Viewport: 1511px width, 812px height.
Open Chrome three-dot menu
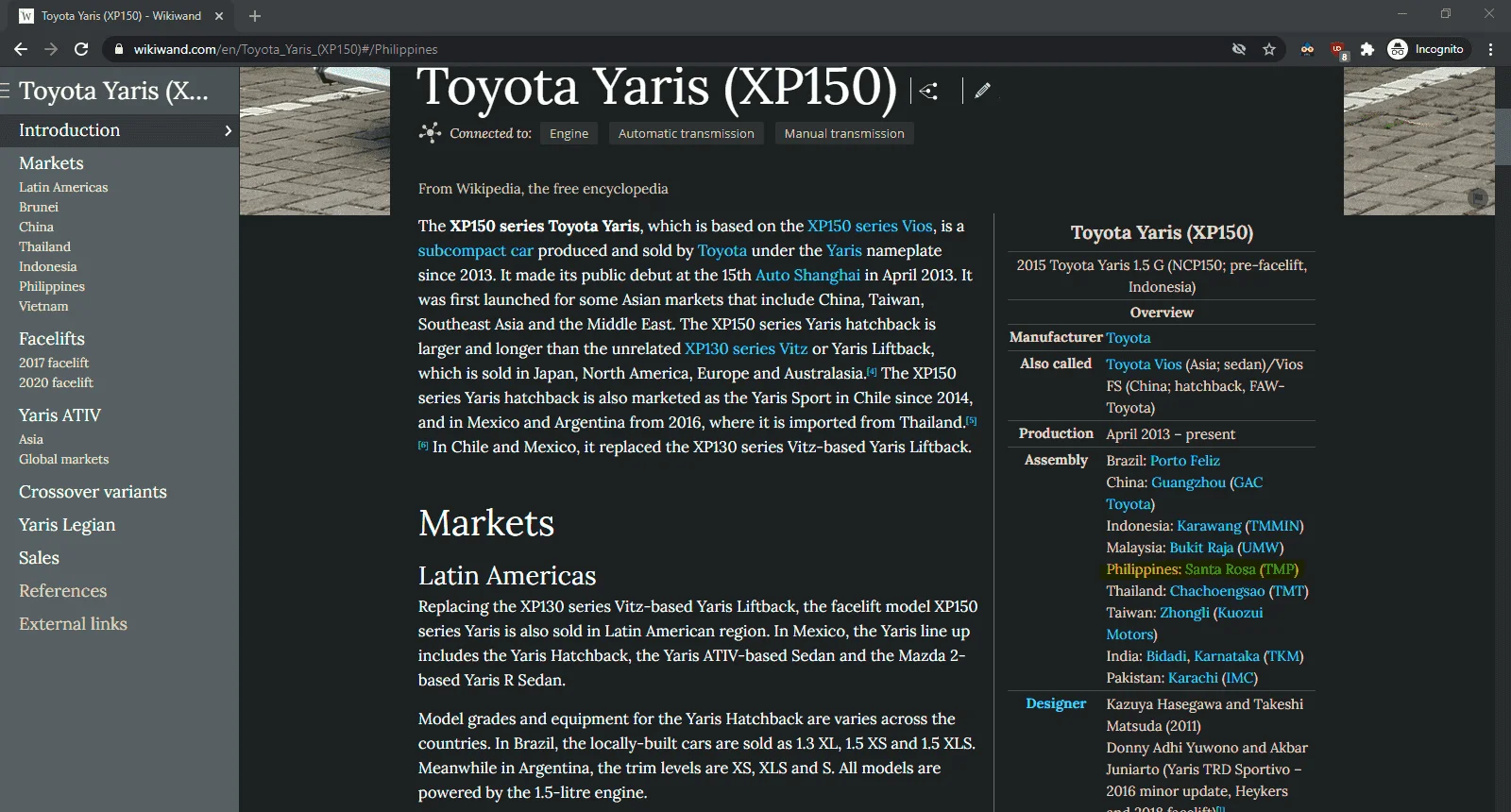(x=1491, y=49)
